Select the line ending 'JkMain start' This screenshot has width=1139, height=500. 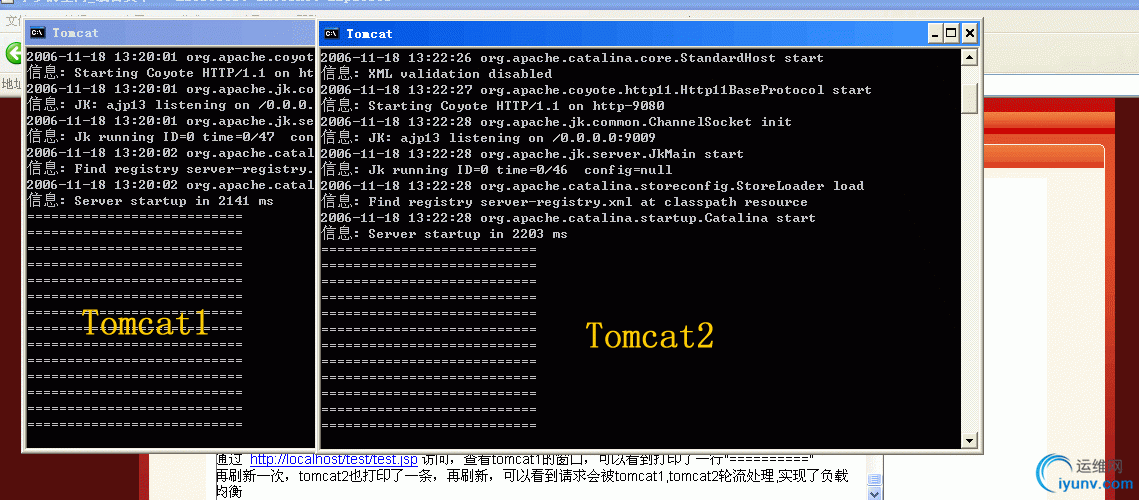(x=532, y=153)
